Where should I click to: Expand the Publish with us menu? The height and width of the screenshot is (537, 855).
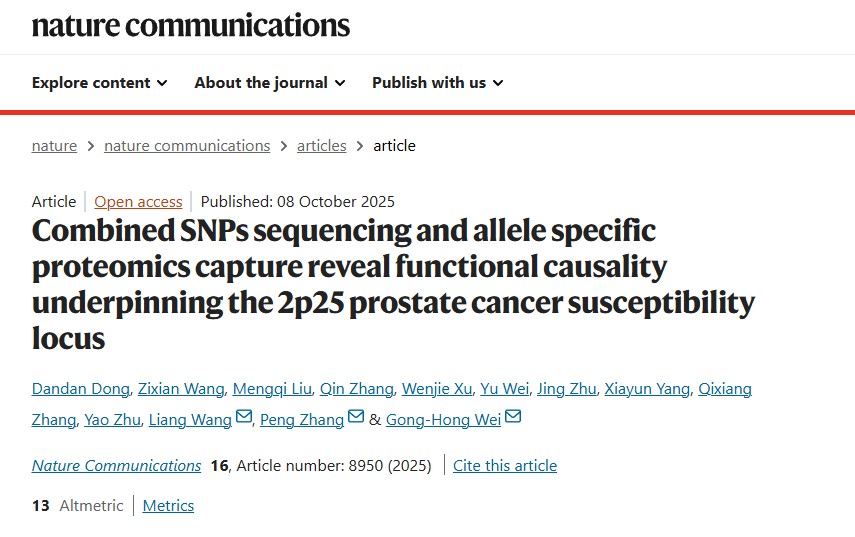pyautogui.click(x=438, y=83)
